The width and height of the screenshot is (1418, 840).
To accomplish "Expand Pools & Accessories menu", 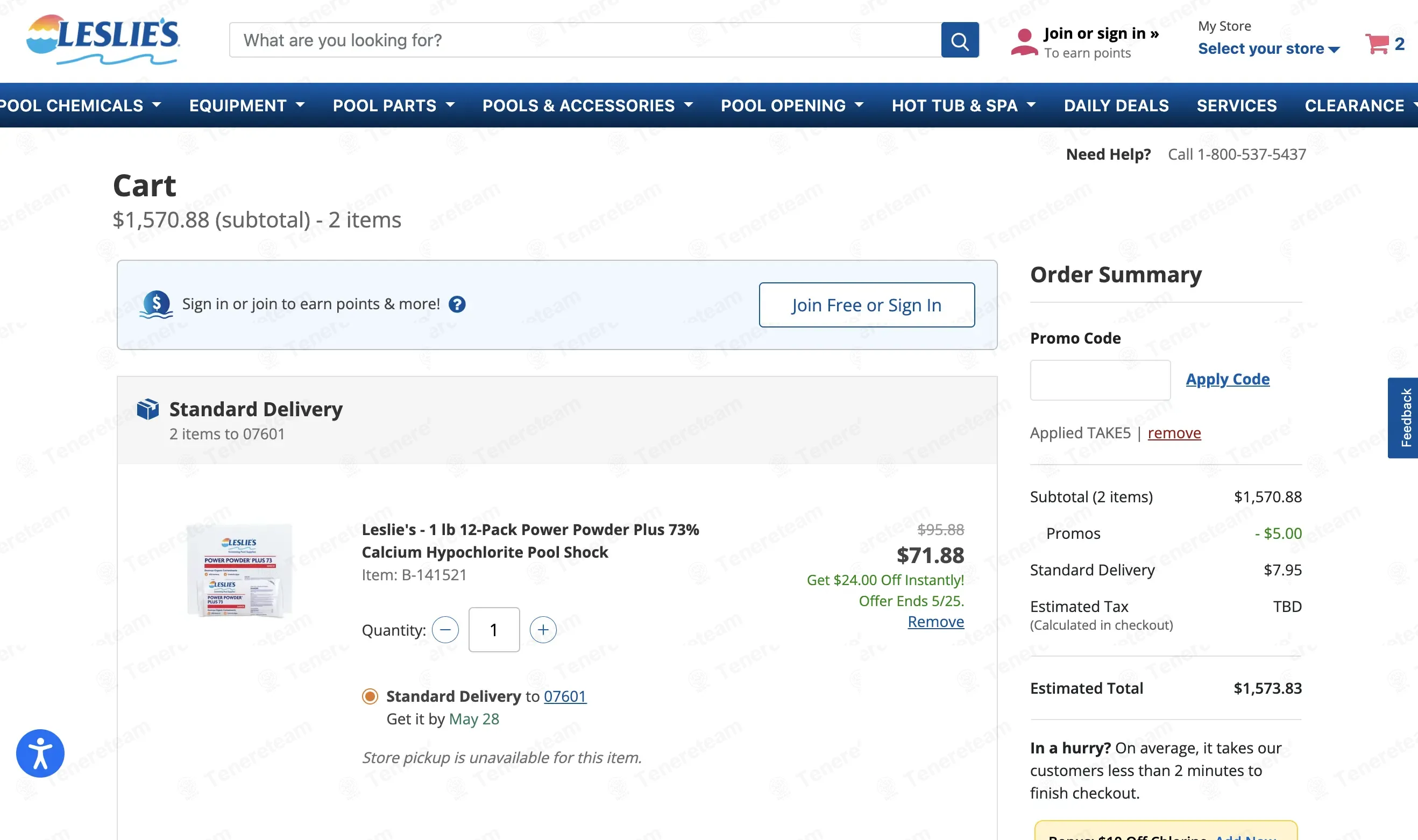I will click(x=587, y=105).
